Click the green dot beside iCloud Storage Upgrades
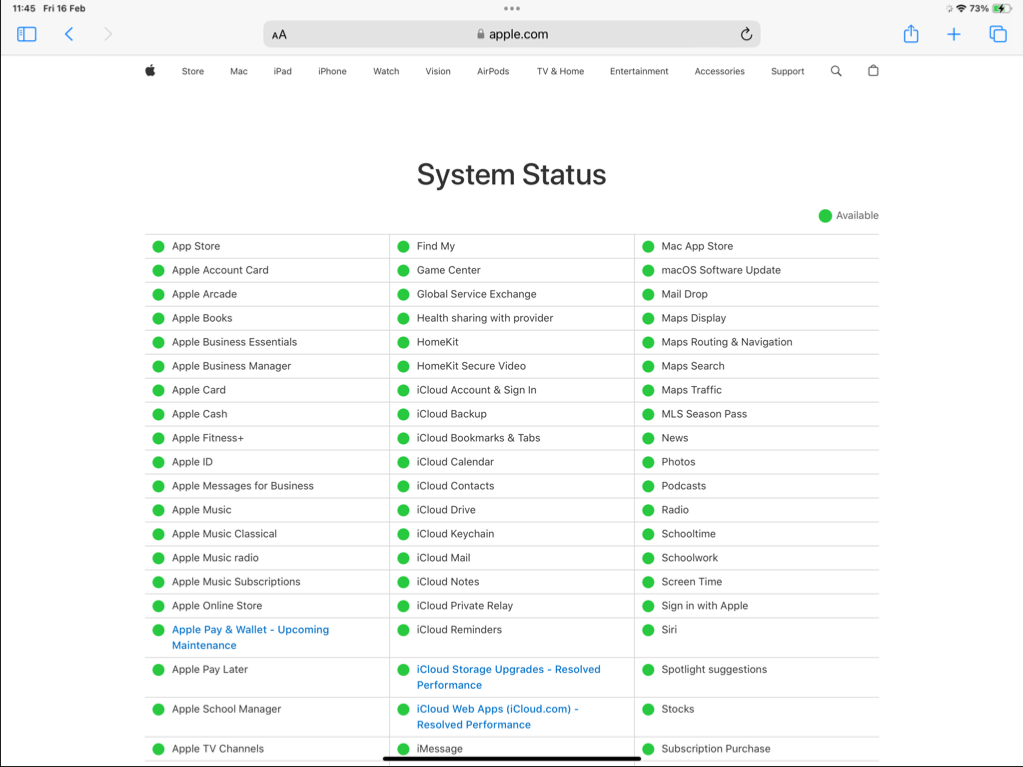Screen dimensions: 1023x767 click(x=403, y=670)
